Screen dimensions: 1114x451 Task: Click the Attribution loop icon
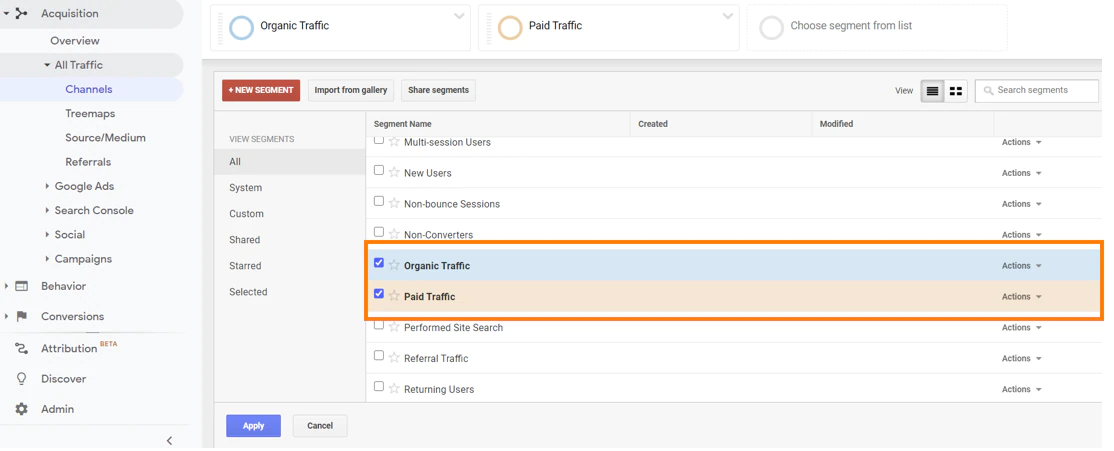coord(22,348)
